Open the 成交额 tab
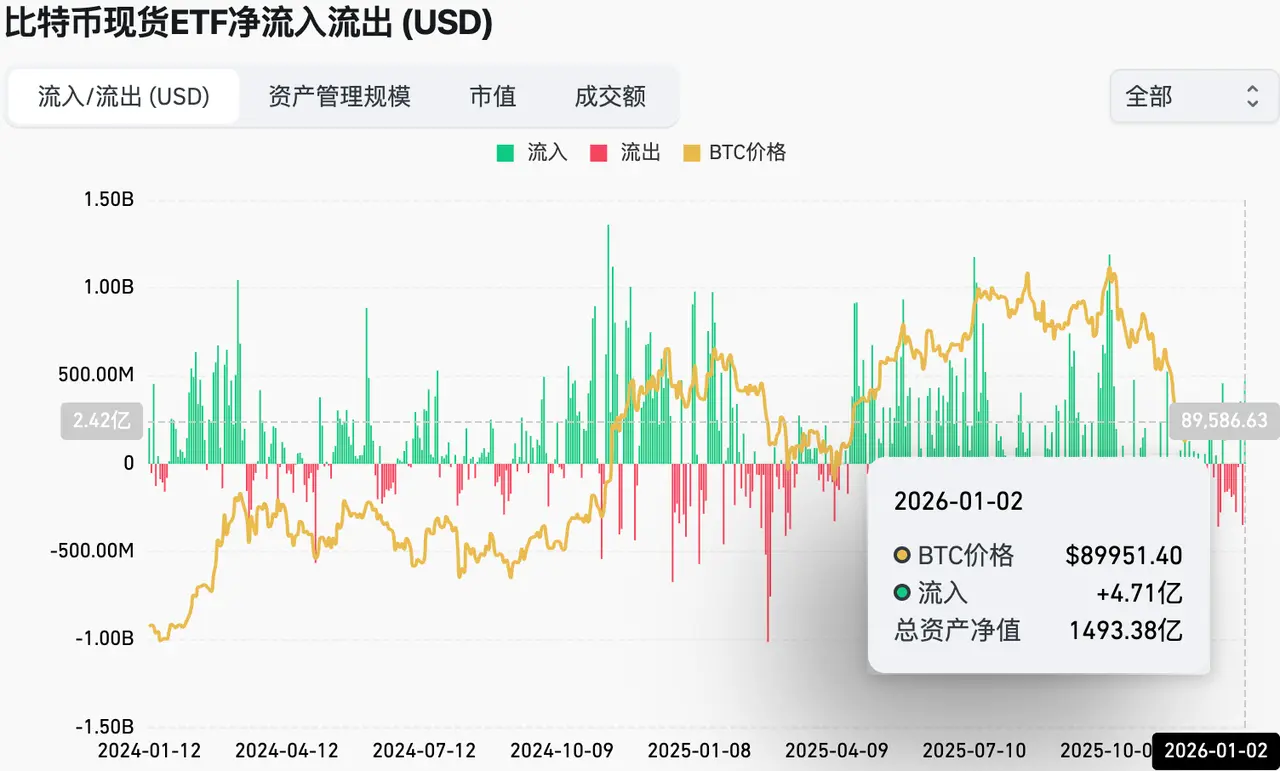The width and height of the screenshot is (1280, 771). coord(610,97)
